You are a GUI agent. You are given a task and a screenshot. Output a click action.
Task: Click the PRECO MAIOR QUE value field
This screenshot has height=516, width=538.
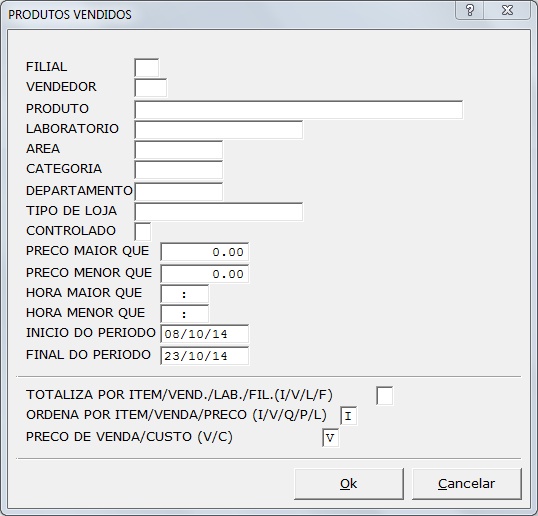[205, 252]
